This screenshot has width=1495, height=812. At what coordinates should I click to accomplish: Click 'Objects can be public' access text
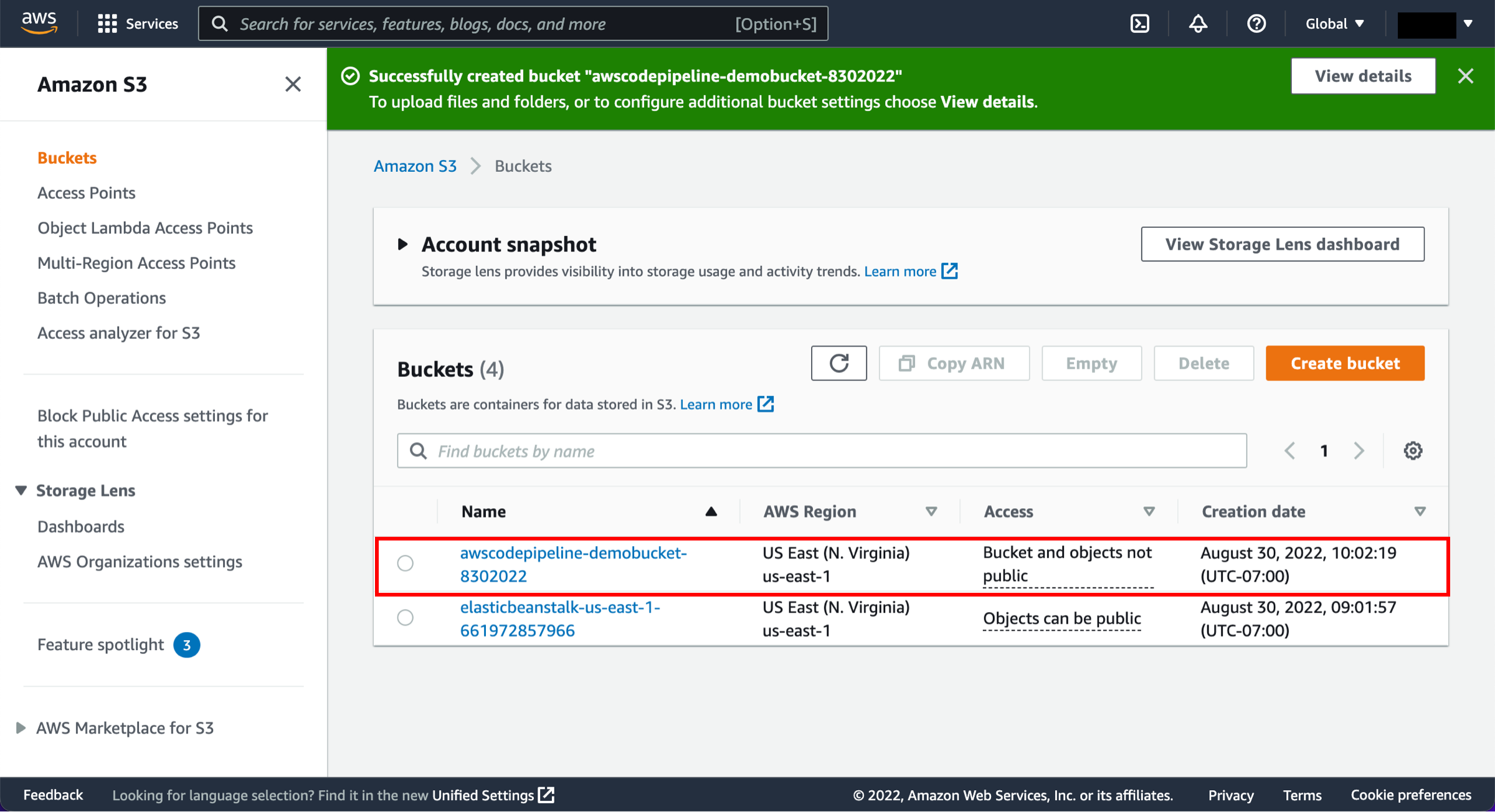pyautogui.click(x=1062, y=618)
